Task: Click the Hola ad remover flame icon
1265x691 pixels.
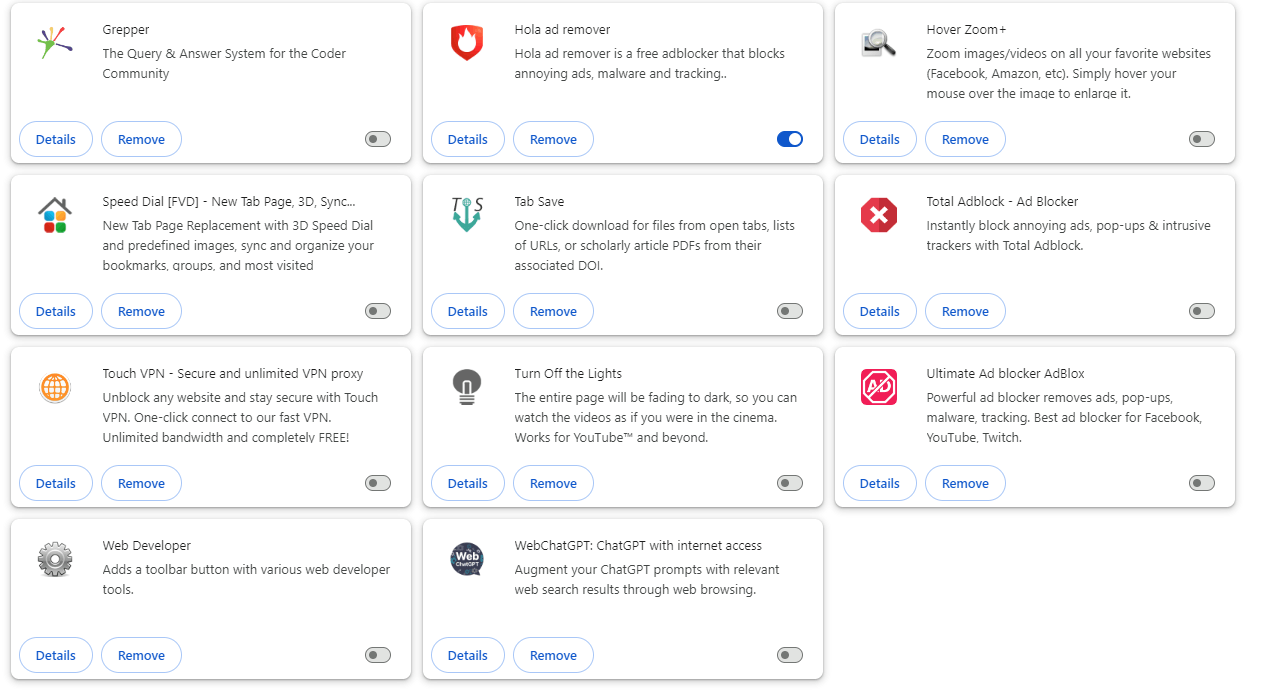Action: (467, 42)
